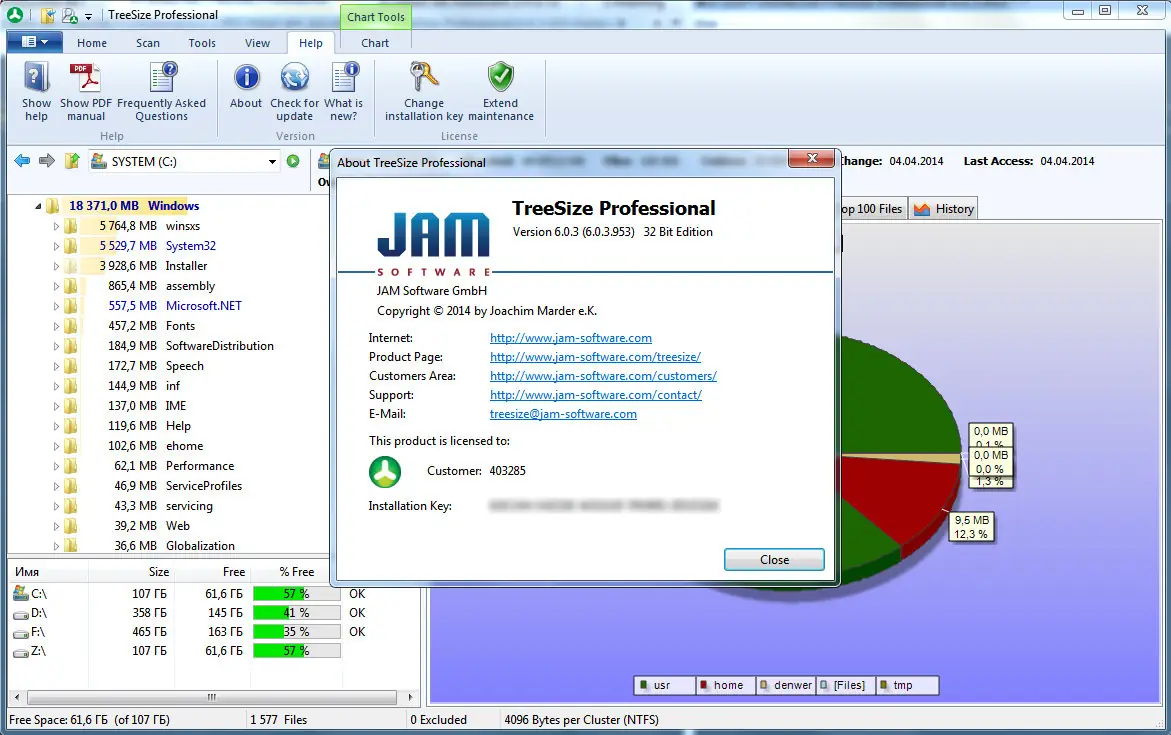Click the Top 100 Files tab
The image size is (1171, 735).
point(871,209)
